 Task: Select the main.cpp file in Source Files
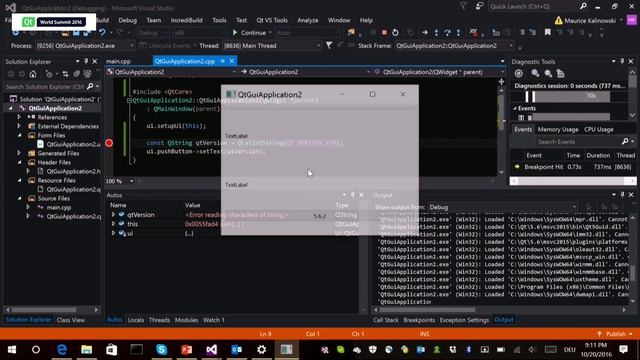58,207
